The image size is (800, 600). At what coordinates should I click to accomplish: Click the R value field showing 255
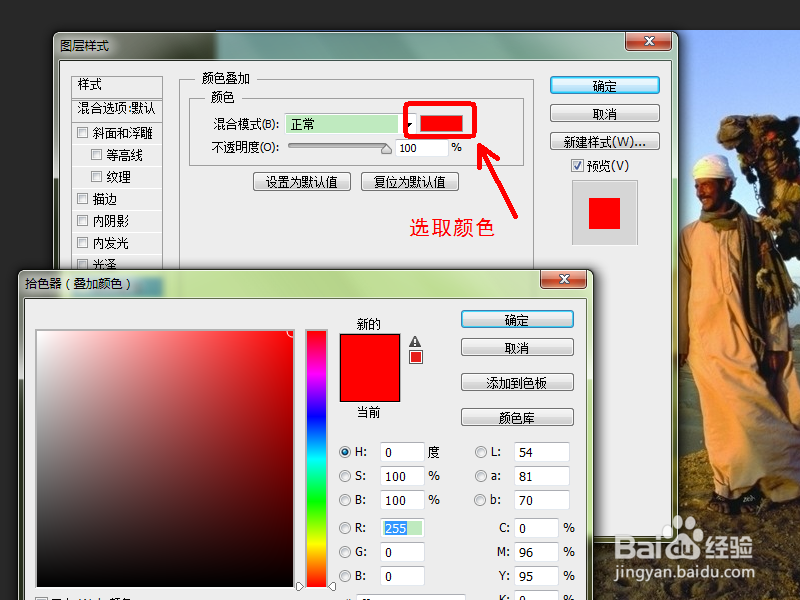click(x=402, y=528)
